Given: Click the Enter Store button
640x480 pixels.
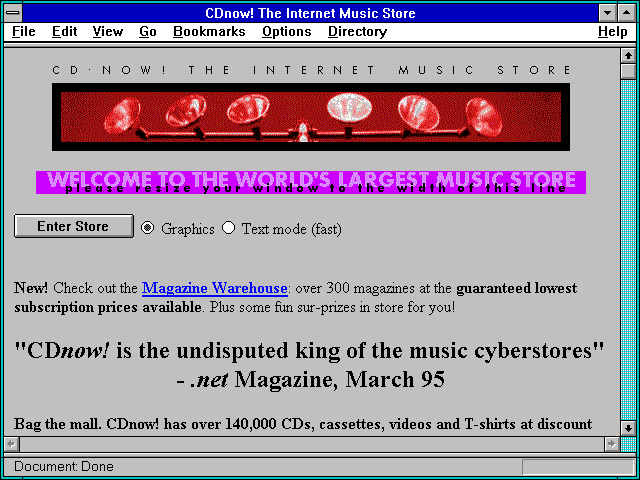Looking at the screenshot, I should [x=73, y=226].
